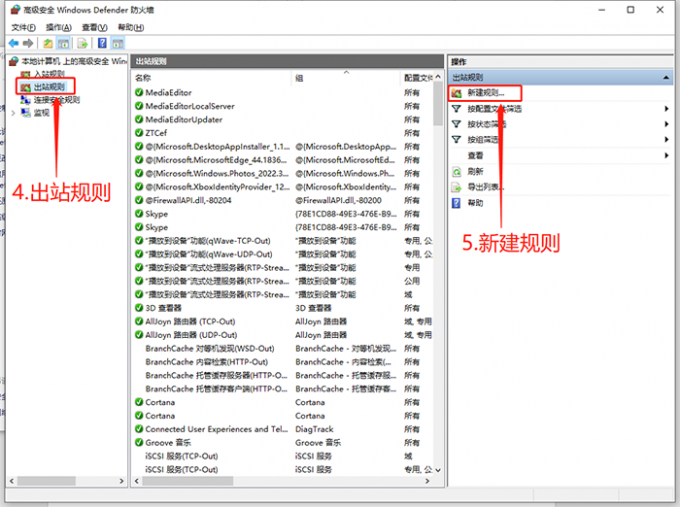Open 按组筛选 submenu
Screen dimensions: 680x507
(483, 140)
